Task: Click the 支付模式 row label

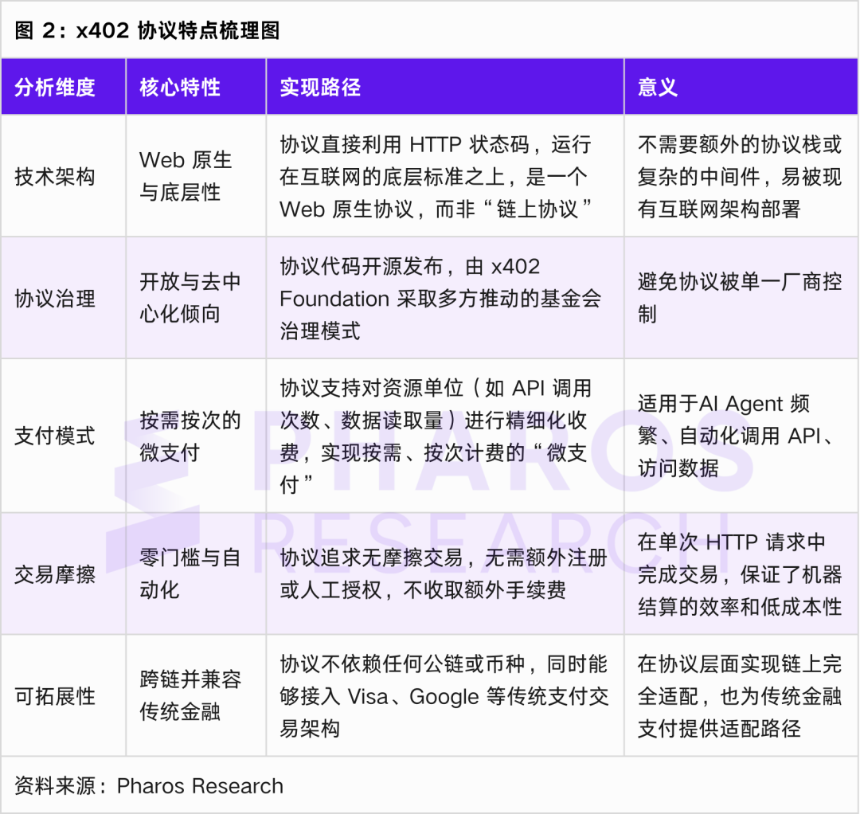Action: (55, 436)
